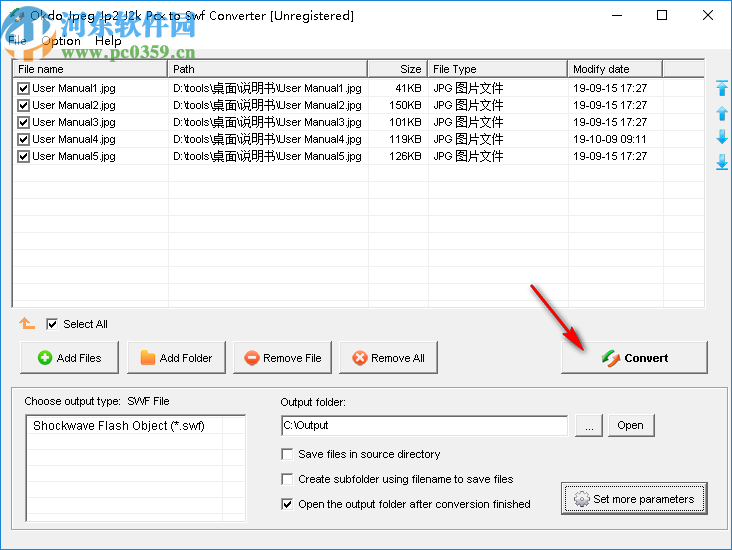Click the Output folder path field
Image resolution: width=732 pixels, height=550 pixels.
[424, 425]
